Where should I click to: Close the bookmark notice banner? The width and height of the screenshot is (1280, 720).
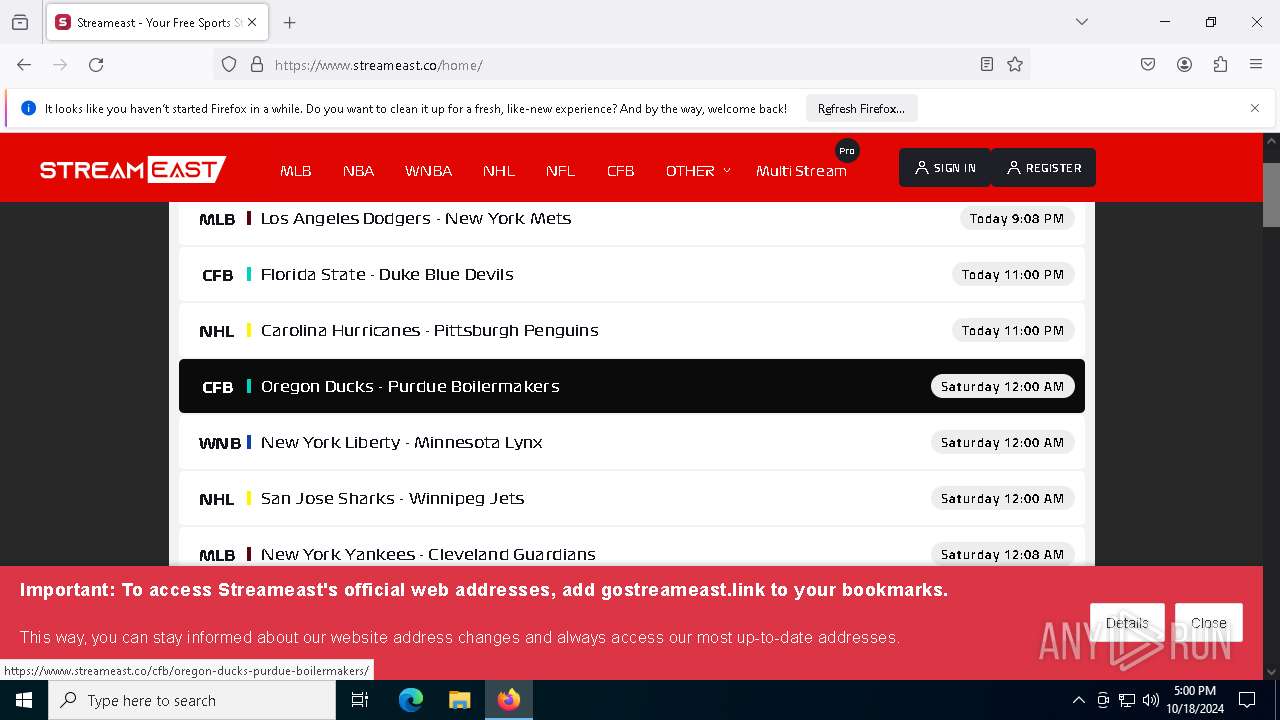[1209, 623]
